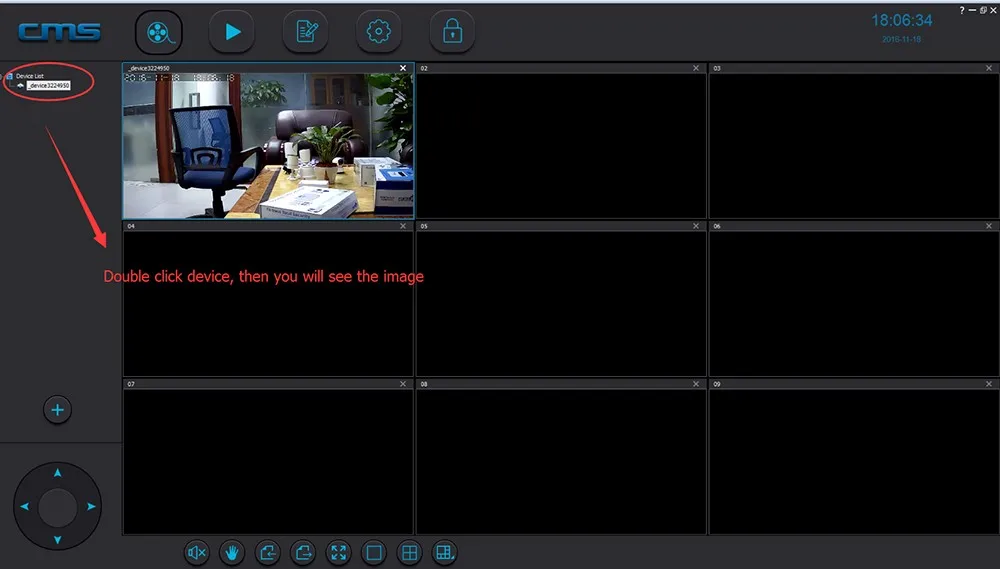Open the playback section

pos(231,32)
